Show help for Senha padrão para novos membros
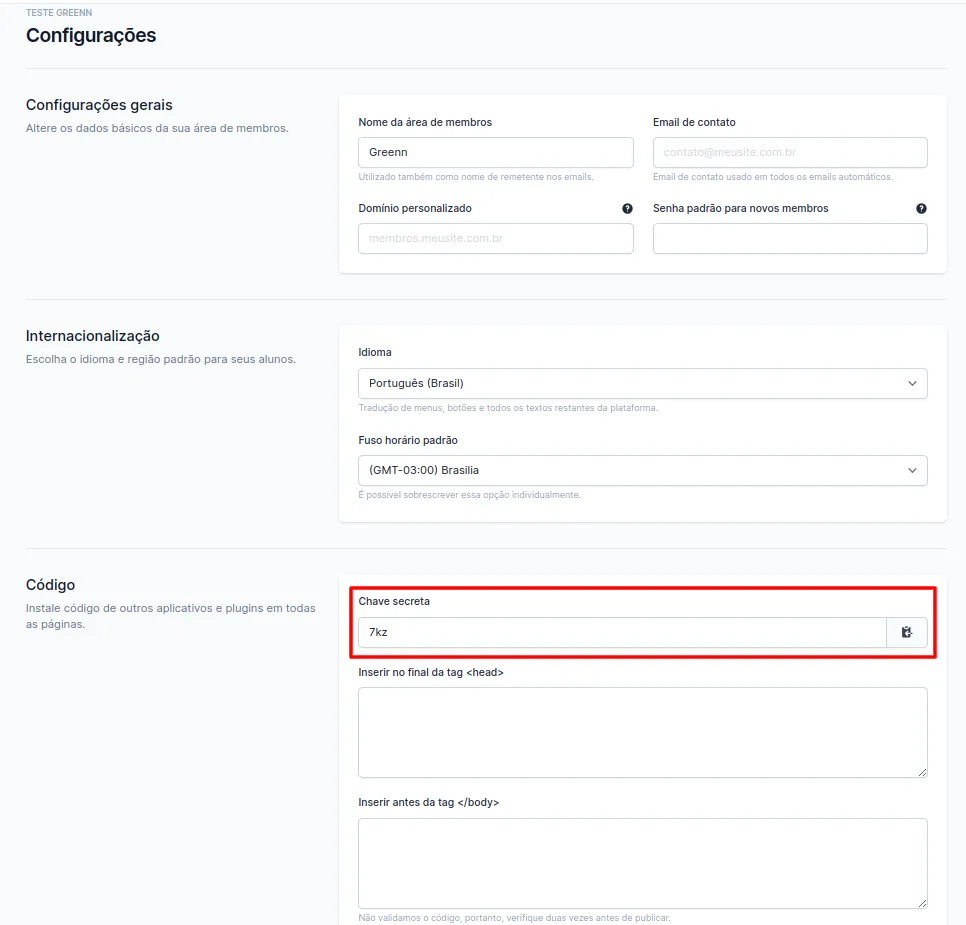The width and height of the screenshot is (966, 925). 921,208
